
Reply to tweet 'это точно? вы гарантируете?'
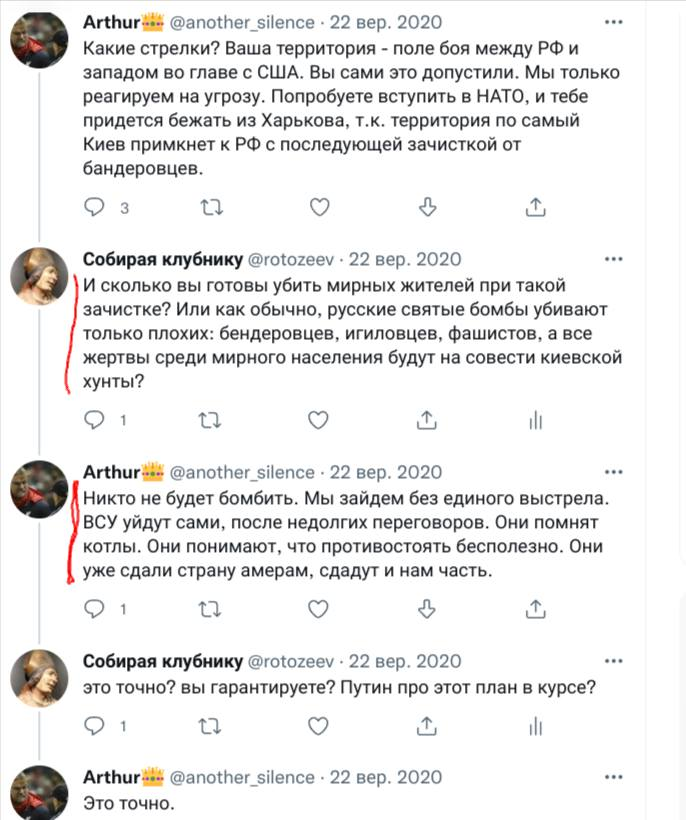[x=95, y=726]
